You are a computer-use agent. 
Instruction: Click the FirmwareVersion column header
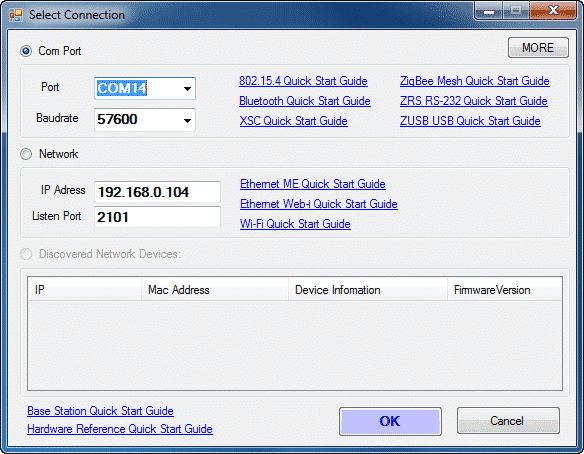[x=504, y=290]
